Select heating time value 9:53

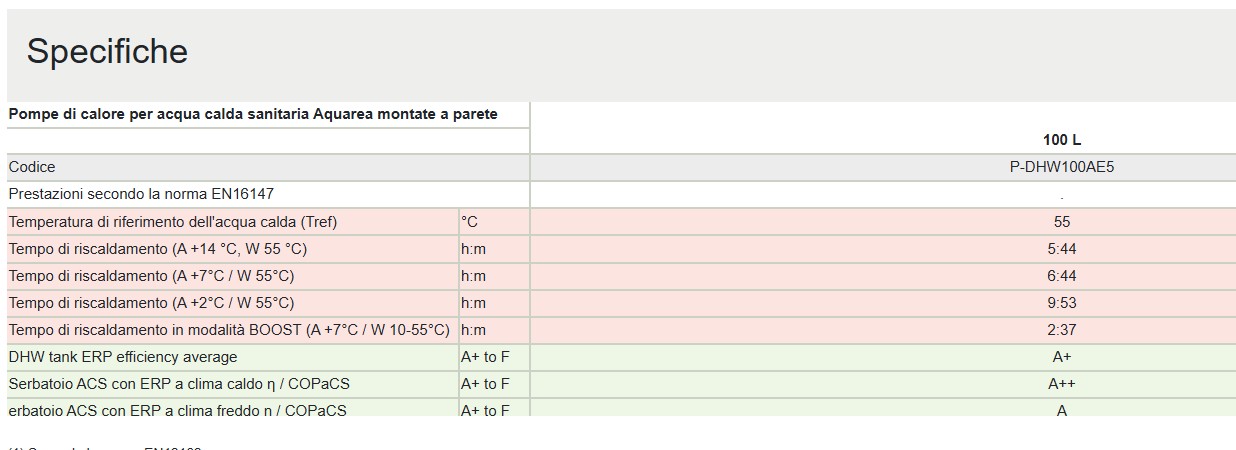click(1061, 303)
